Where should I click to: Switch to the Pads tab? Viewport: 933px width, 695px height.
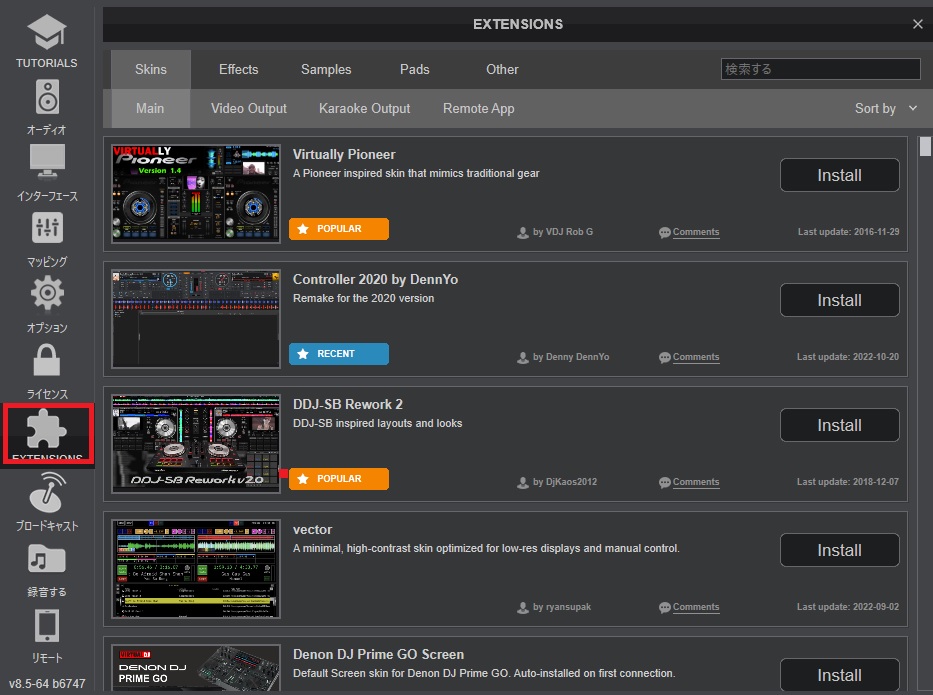tap(415, 69)
